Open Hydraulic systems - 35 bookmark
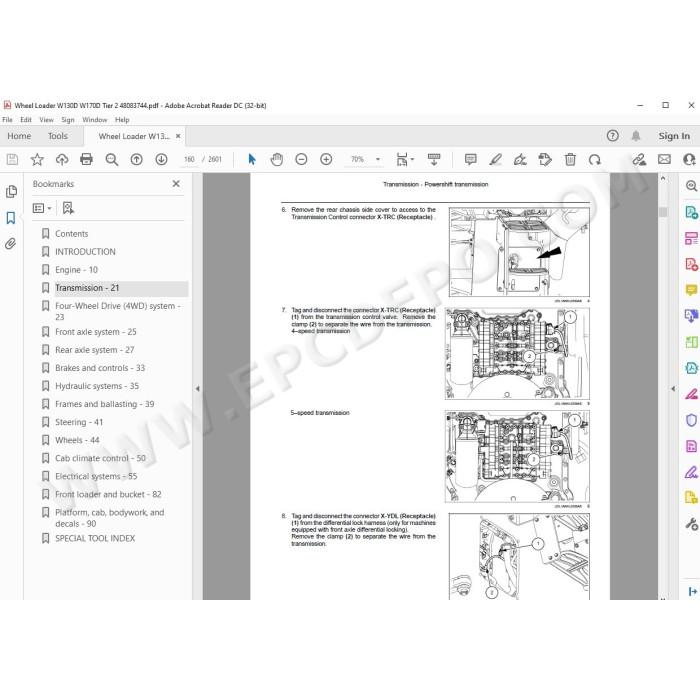Viewport: 700px width, 700px height. click(97, 386)
